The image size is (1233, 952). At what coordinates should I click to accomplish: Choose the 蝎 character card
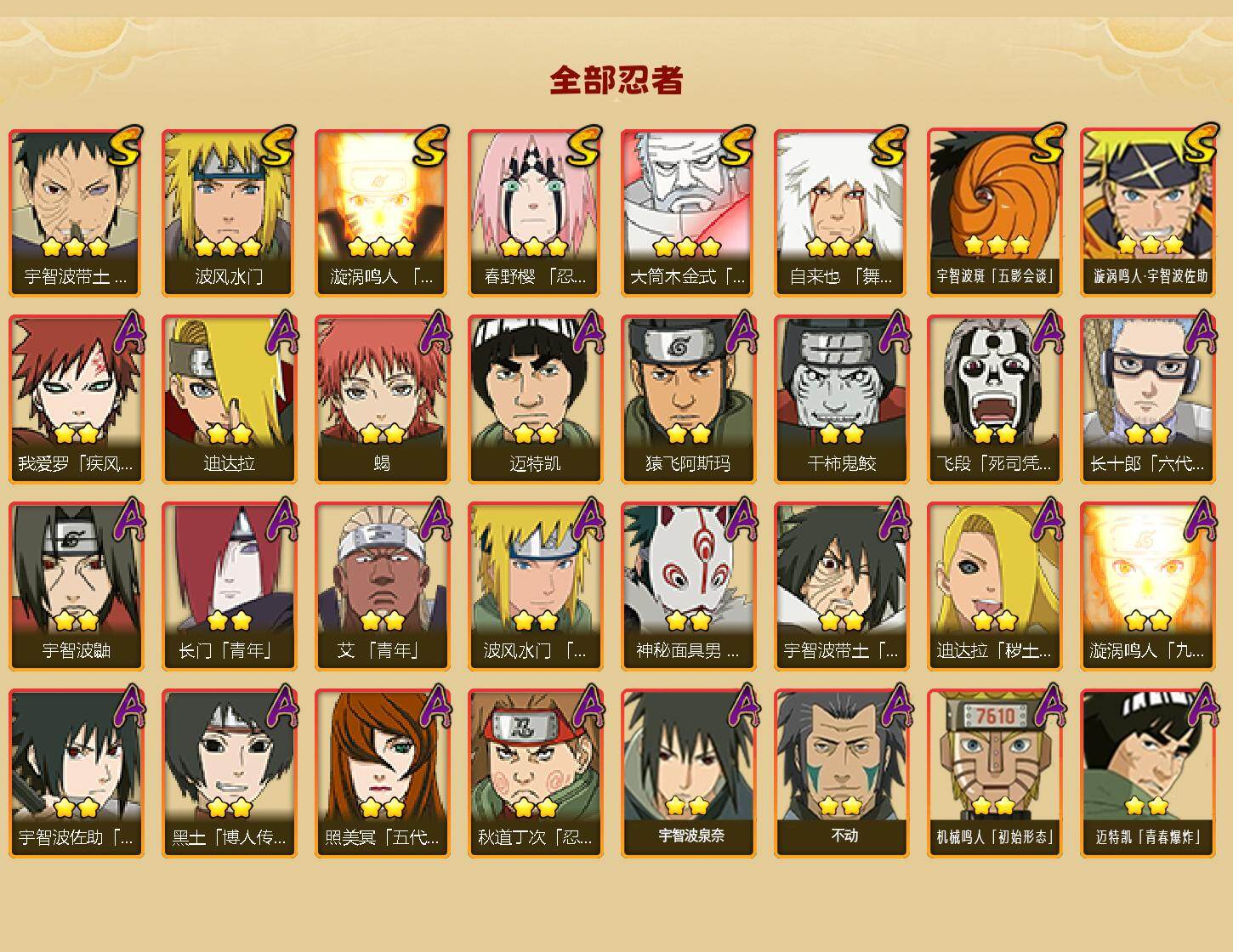click(382, 399)
